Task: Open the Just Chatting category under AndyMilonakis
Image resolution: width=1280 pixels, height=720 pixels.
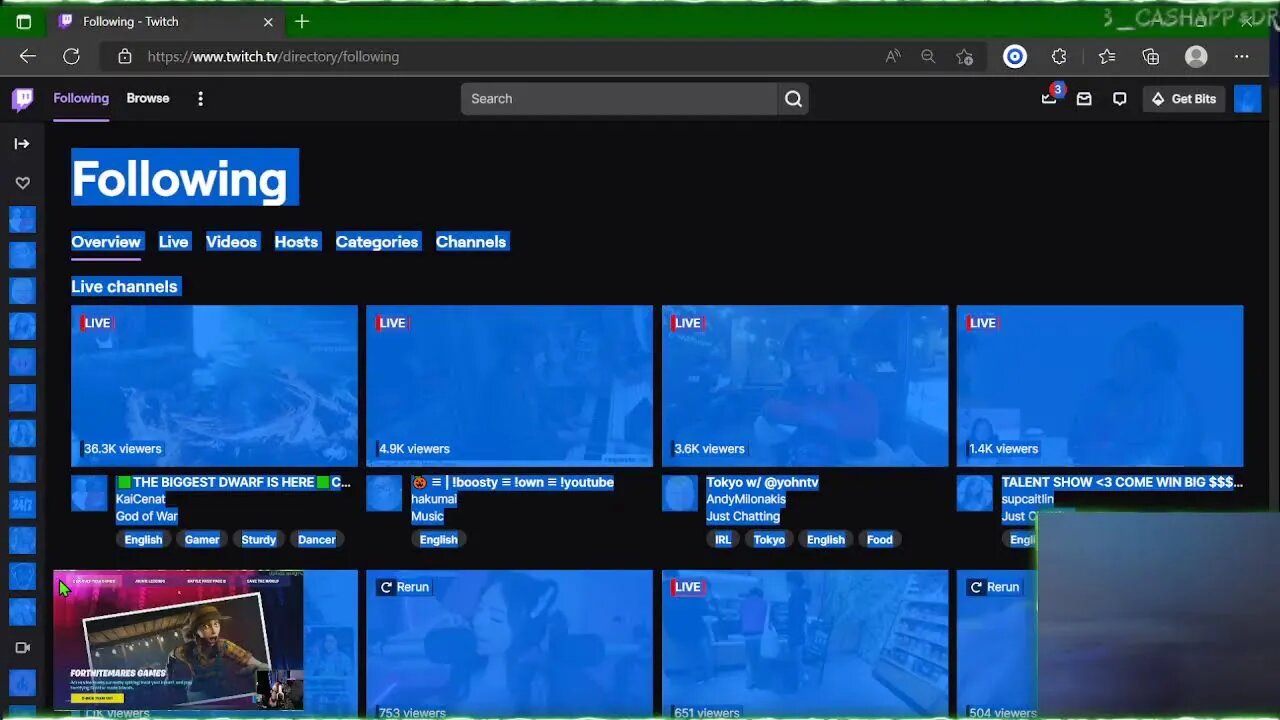Action: [x=743, y=516]
